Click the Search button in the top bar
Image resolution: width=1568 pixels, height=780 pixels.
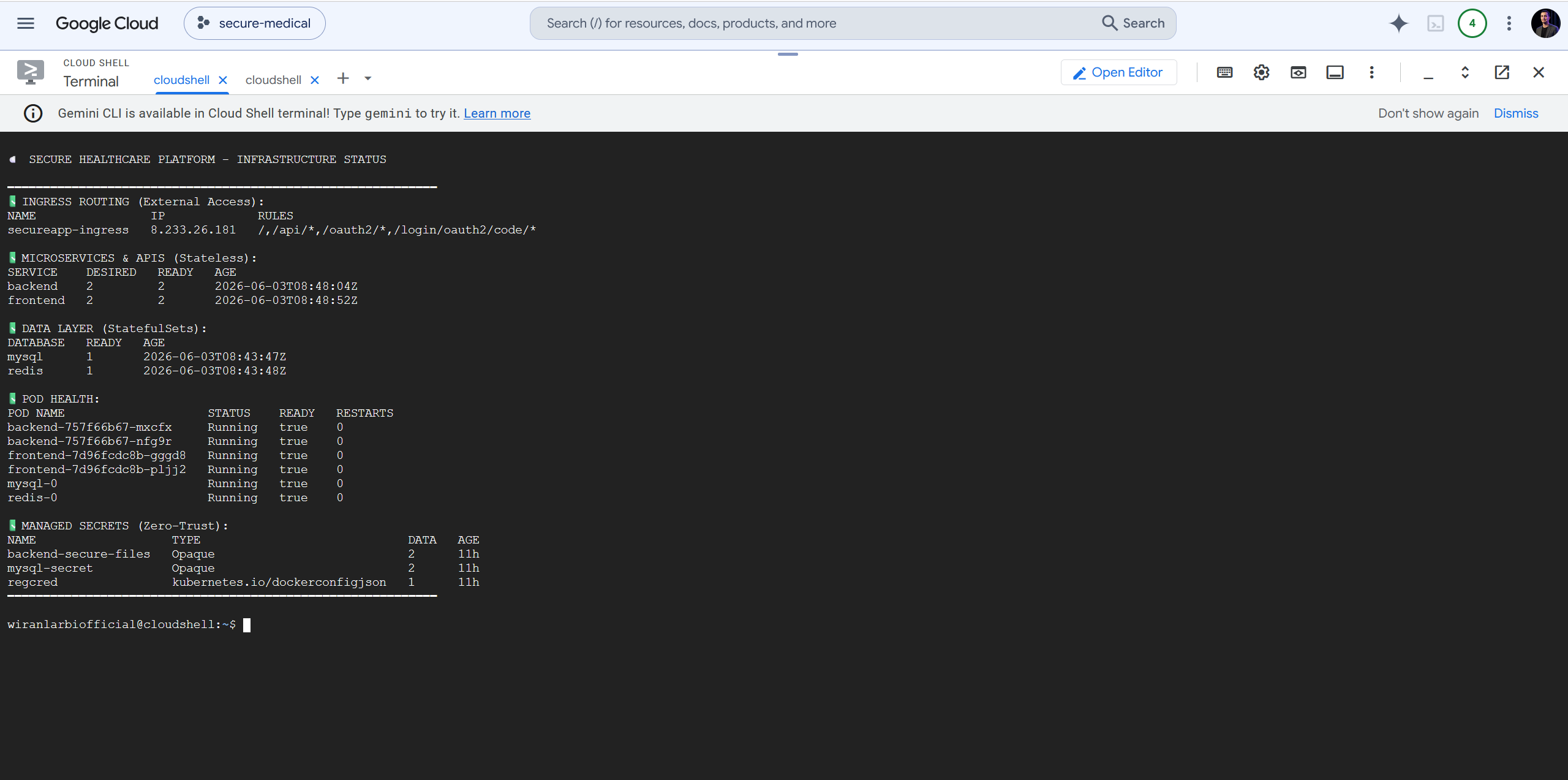click(x=1134, y=23)
